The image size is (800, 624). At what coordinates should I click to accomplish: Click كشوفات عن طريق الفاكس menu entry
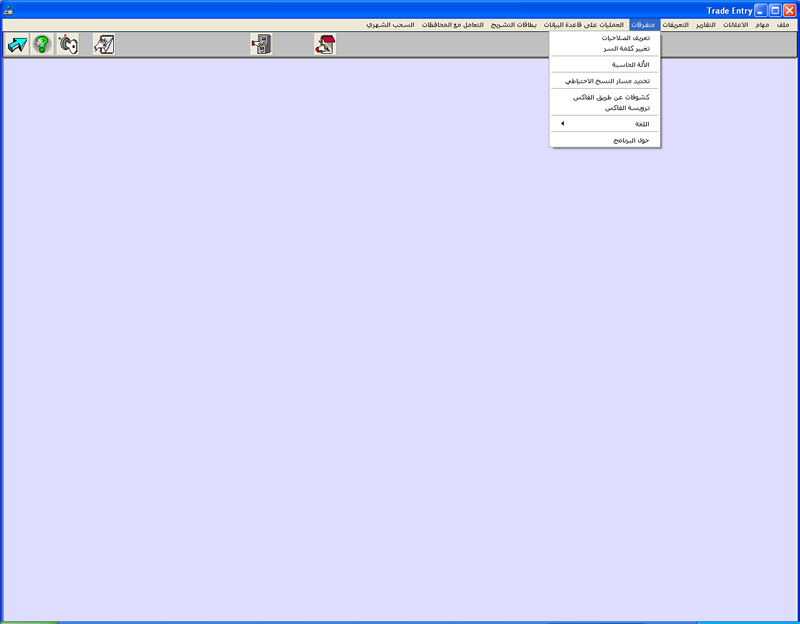[x=611, y=97]
